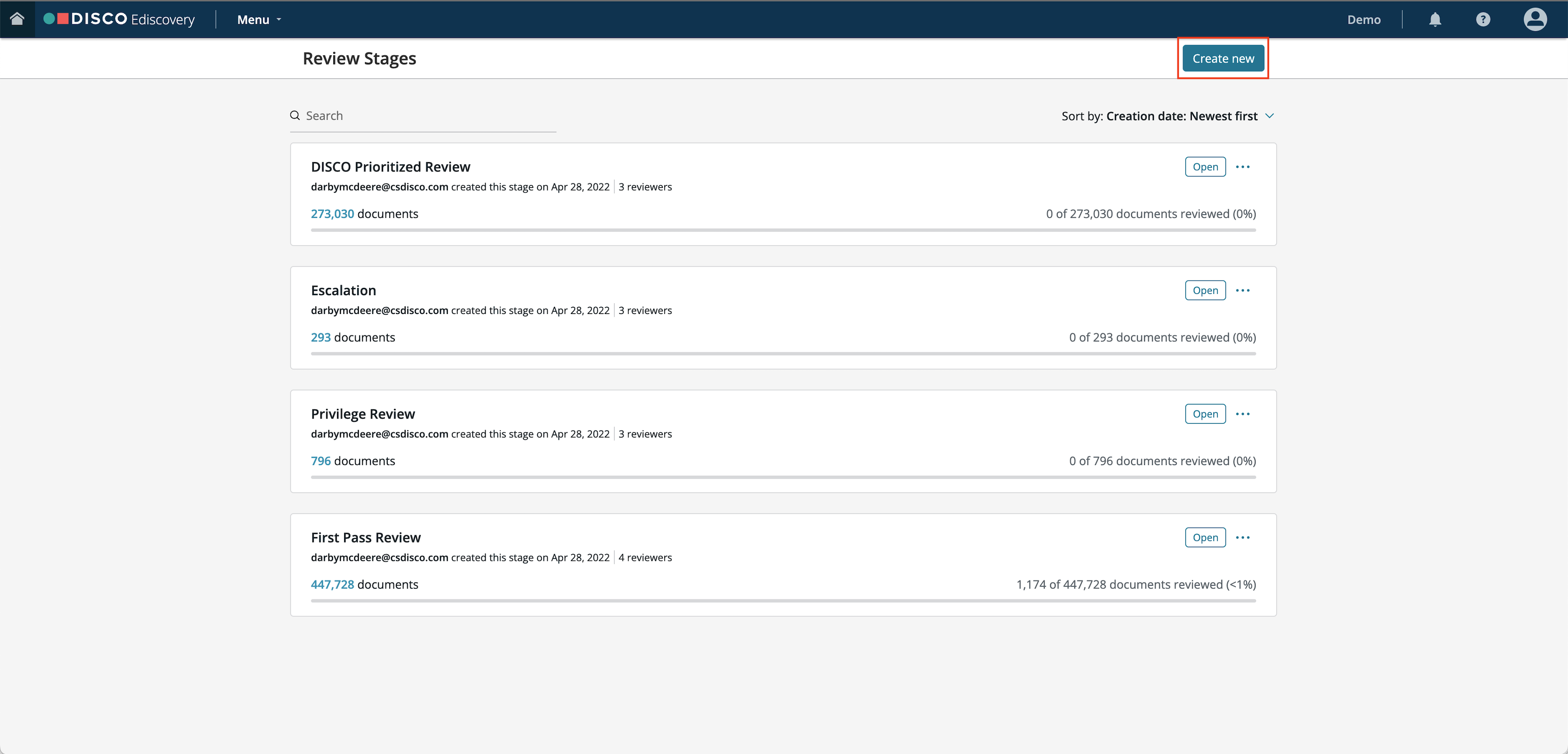Select the First Pass Review title
This screenshot has height=754, width=1568.
coord(365,537)
